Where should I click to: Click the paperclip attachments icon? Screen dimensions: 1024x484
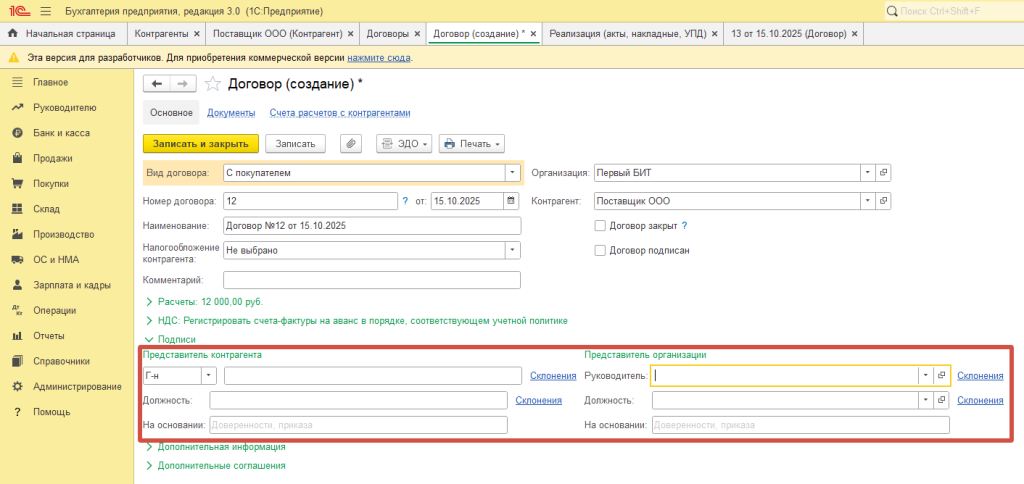click(351, 144)
